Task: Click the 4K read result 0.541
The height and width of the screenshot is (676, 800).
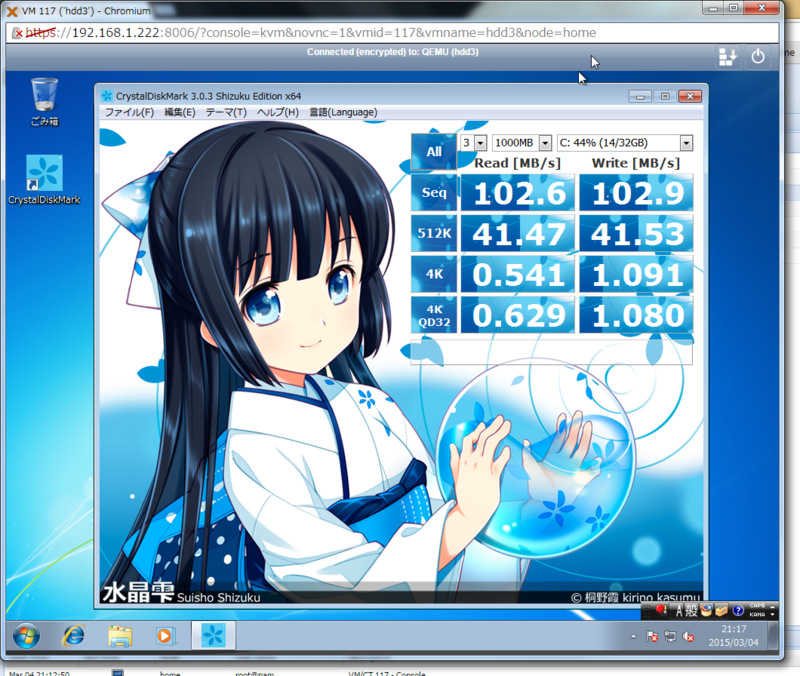Action: (x=518, y=274)
